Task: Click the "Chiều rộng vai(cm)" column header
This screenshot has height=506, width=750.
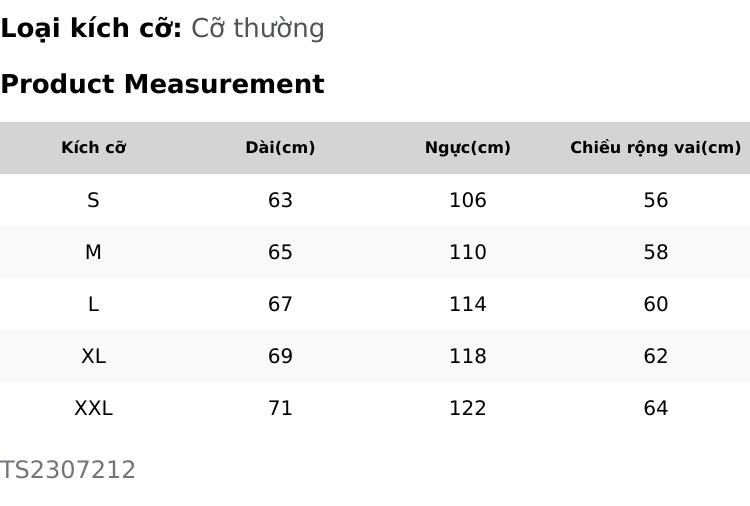Action: [x=655, y=148]
